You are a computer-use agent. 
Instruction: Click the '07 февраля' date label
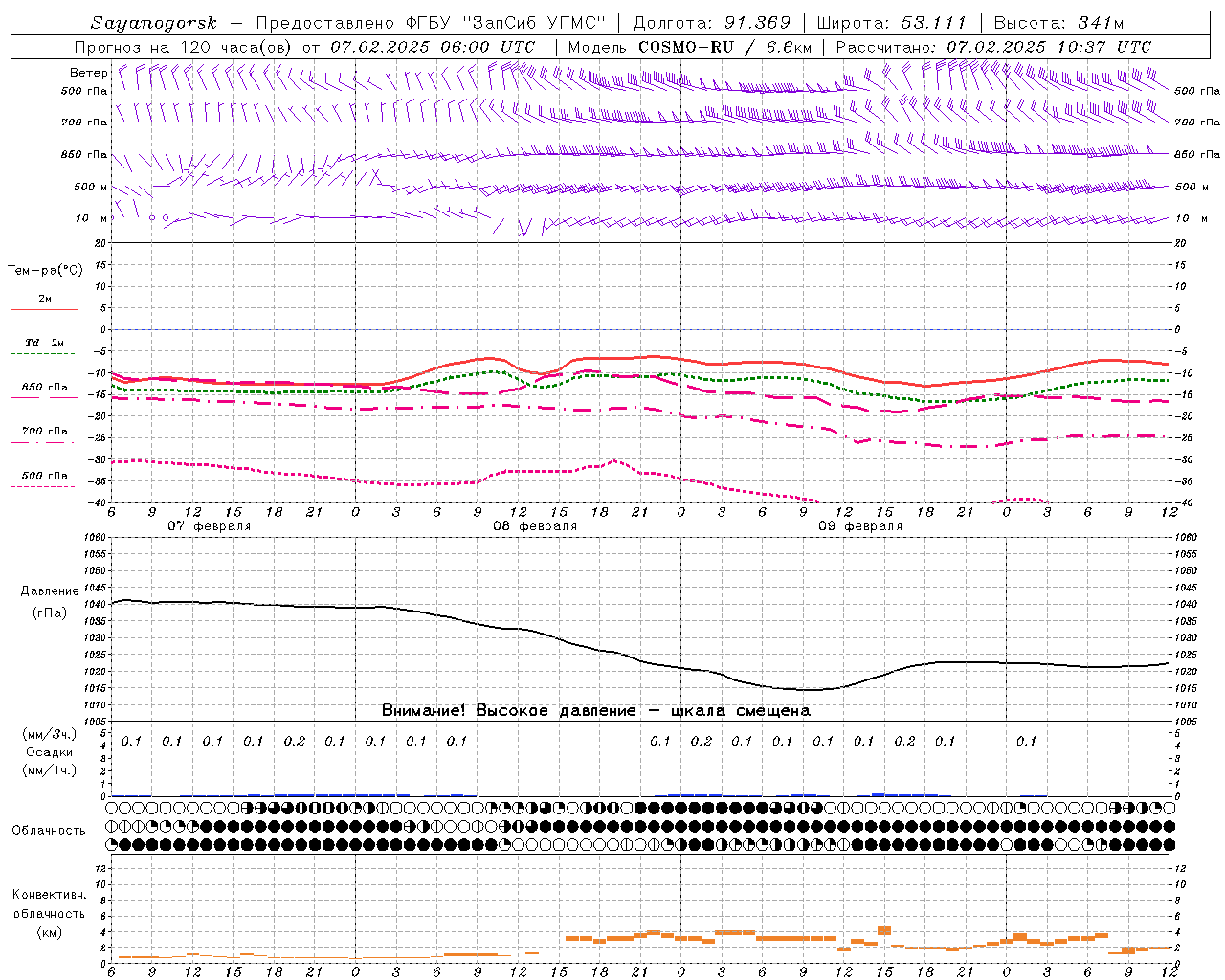click(x=210, y=525)
